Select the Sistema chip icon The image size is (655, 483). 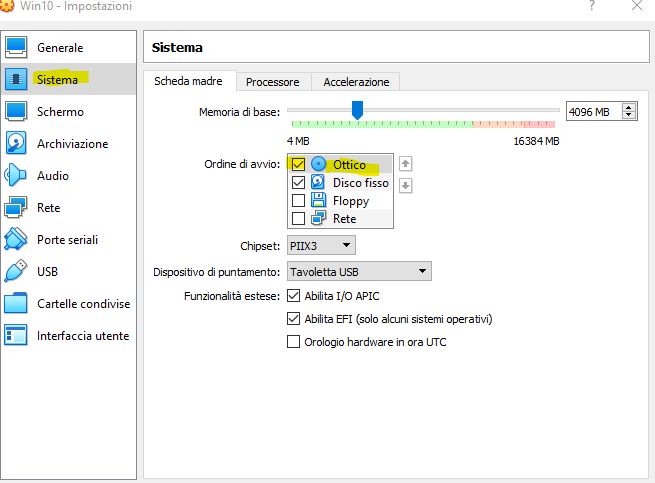tap(16, 79)
